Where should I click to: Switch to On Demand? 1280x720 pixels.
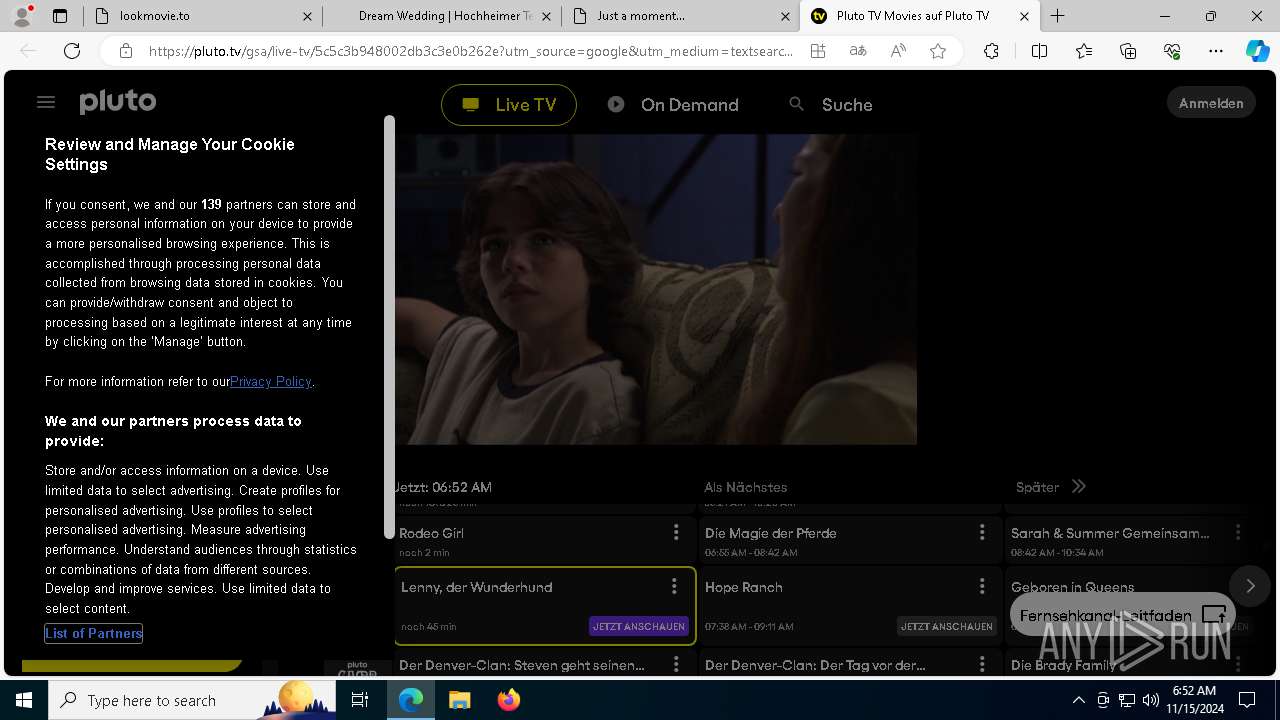673,105
